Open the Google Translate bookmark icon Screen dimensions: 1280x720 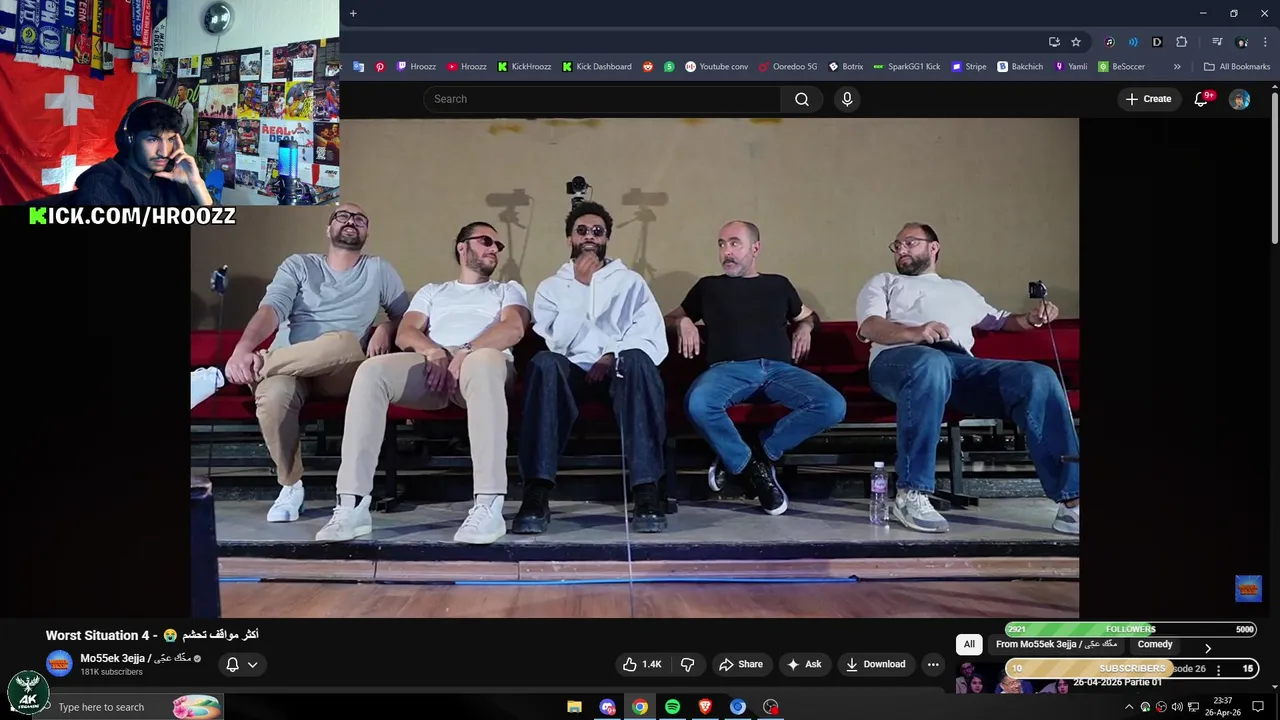(359, 67)
